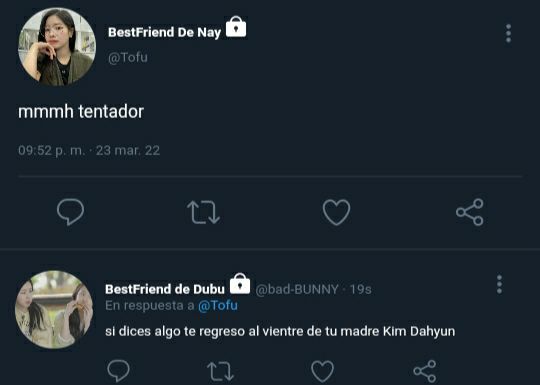This screenshot has width=540, height=385.
Task: Share the 'mmmh tentador' tweet
Action: [470, 212]
